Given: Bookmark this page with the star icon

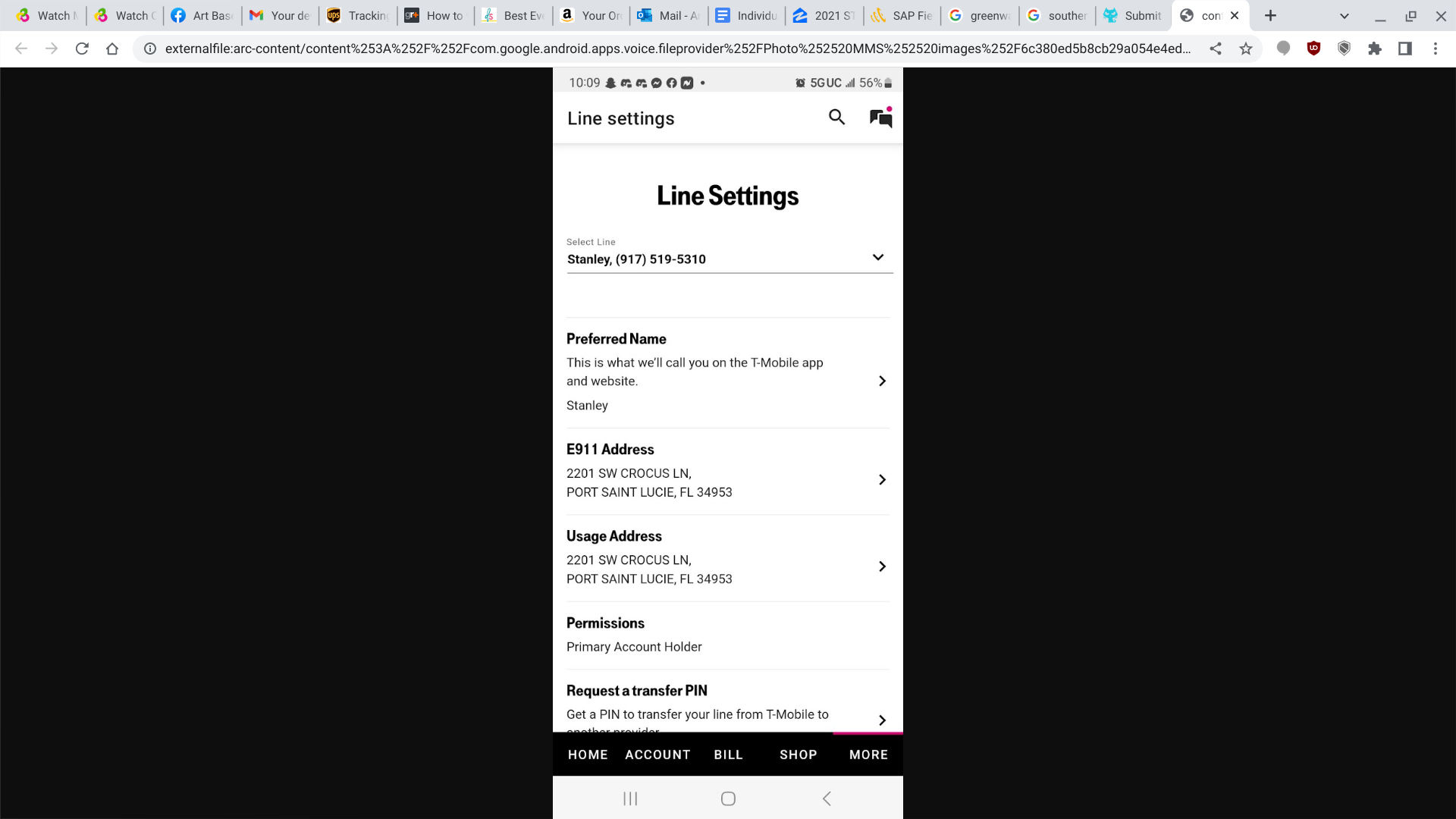Looking at the screenshot, I should [1245, 49].
